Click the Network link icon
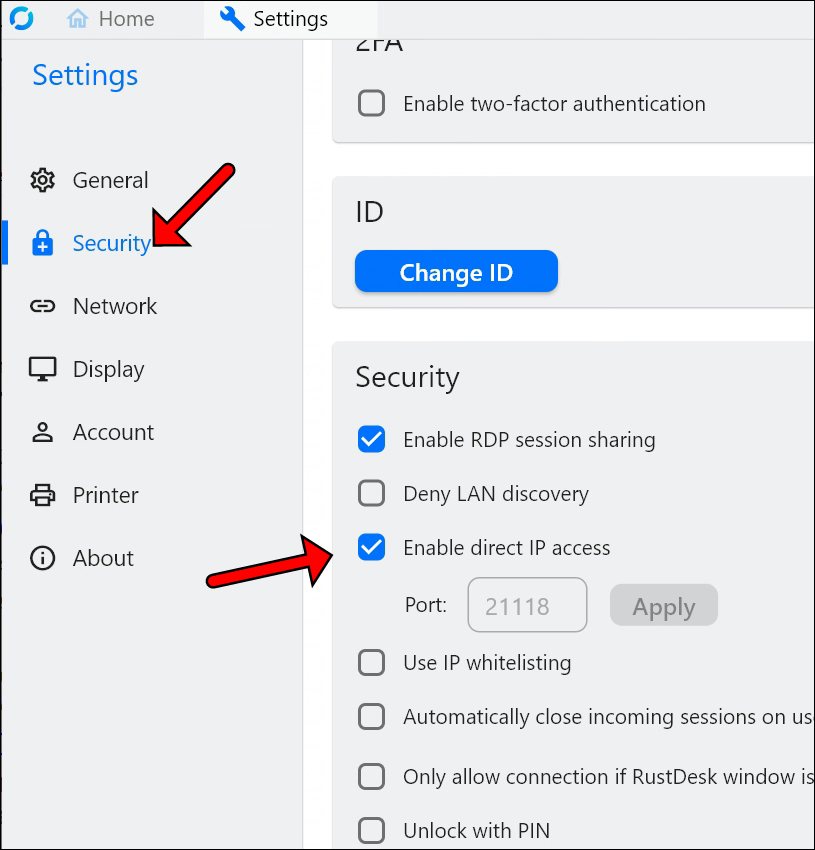 click(42, 306)
